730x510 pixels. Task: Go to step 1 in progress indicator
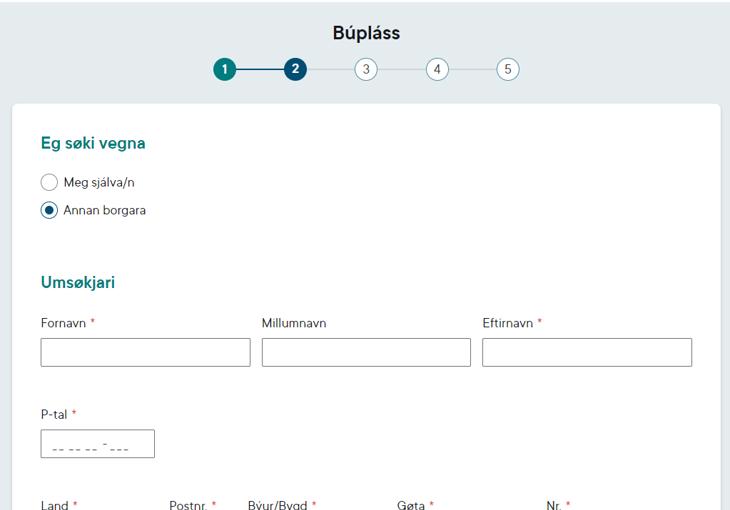225,69
